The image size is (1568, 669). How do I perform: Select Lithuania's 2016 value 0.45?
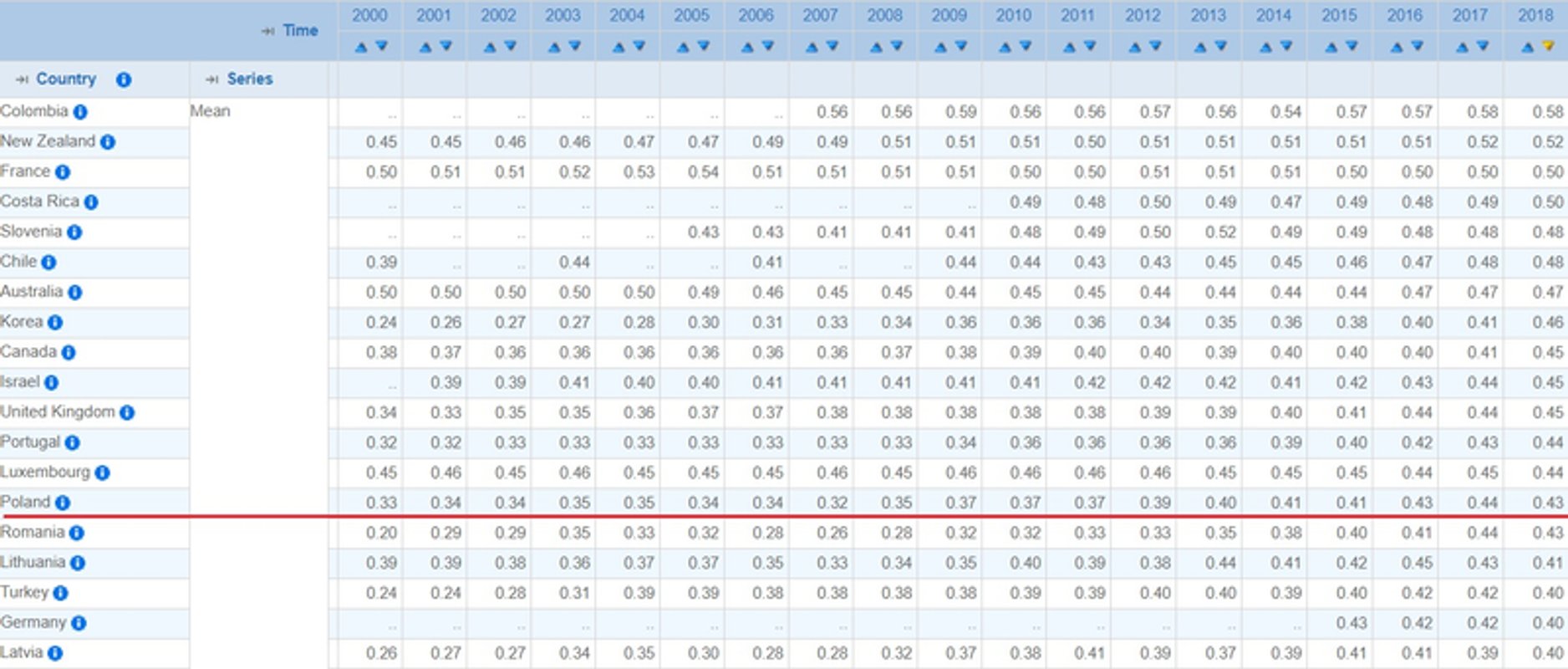pyautogui.click(x=1417, y=563)
